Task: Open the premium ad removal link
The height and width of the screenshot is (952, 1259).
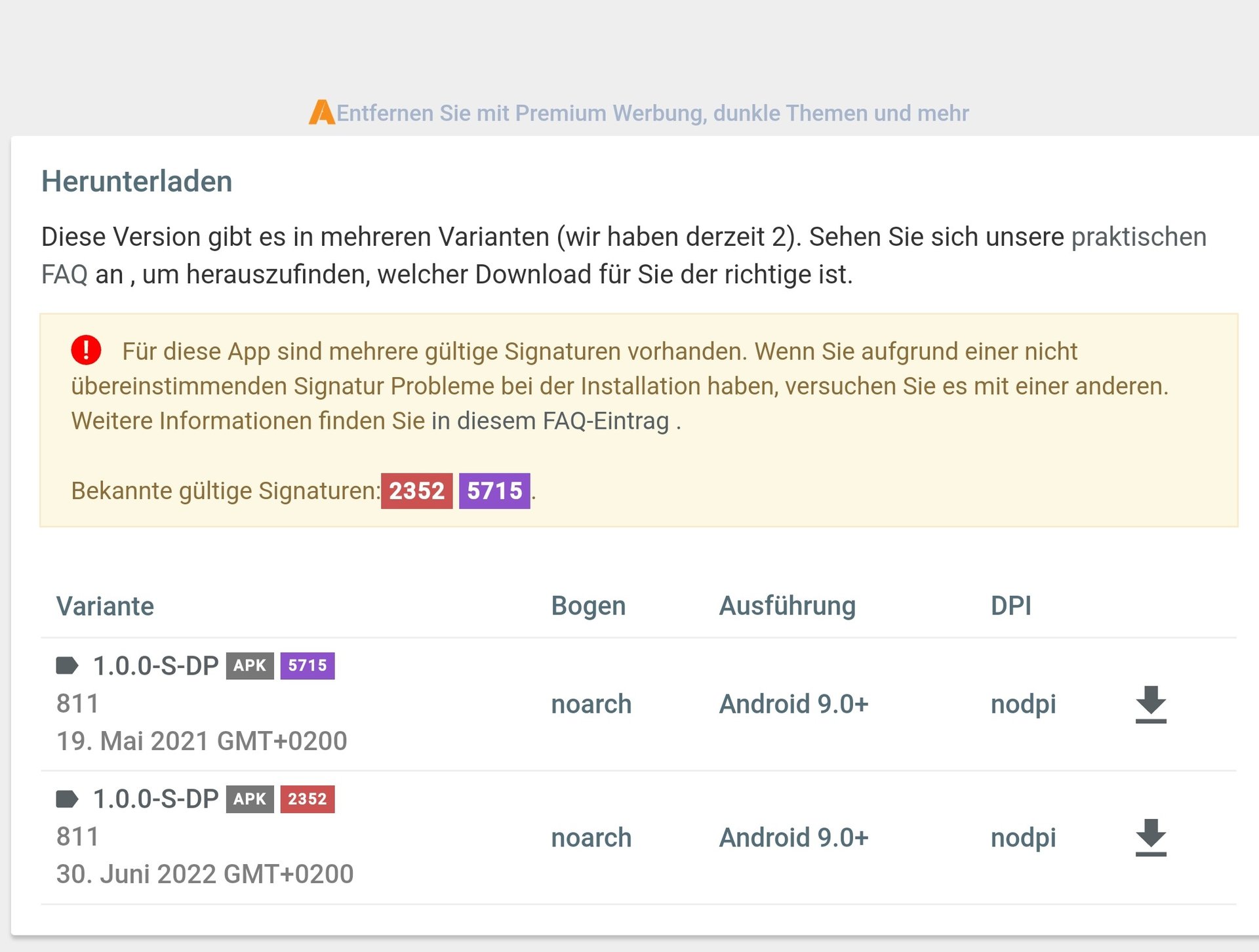Action: click(652, 113)
